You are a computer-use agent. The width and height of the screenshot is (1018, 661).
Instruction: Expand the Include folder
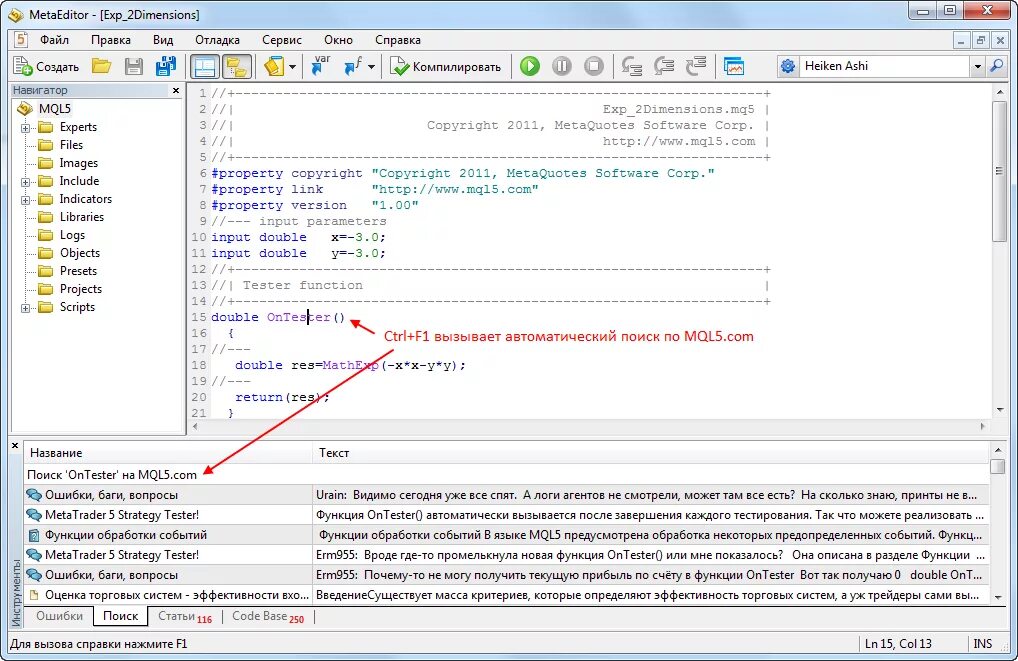click(25, 182)
